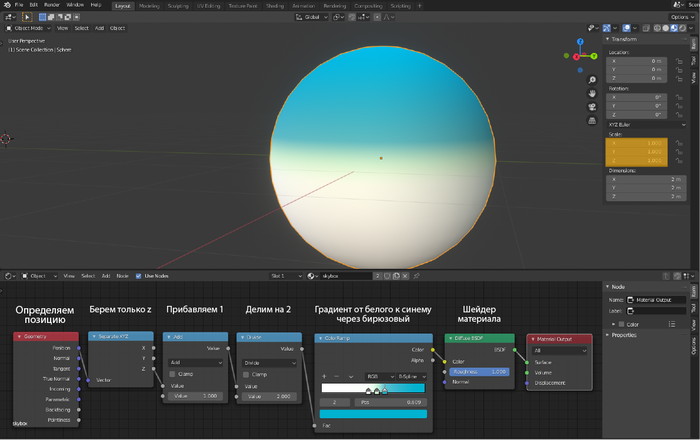This screenshot has width=700, height=440.
Task: Click the X axis bubble on navigation gizmo
Action: (x=576, y=57)
